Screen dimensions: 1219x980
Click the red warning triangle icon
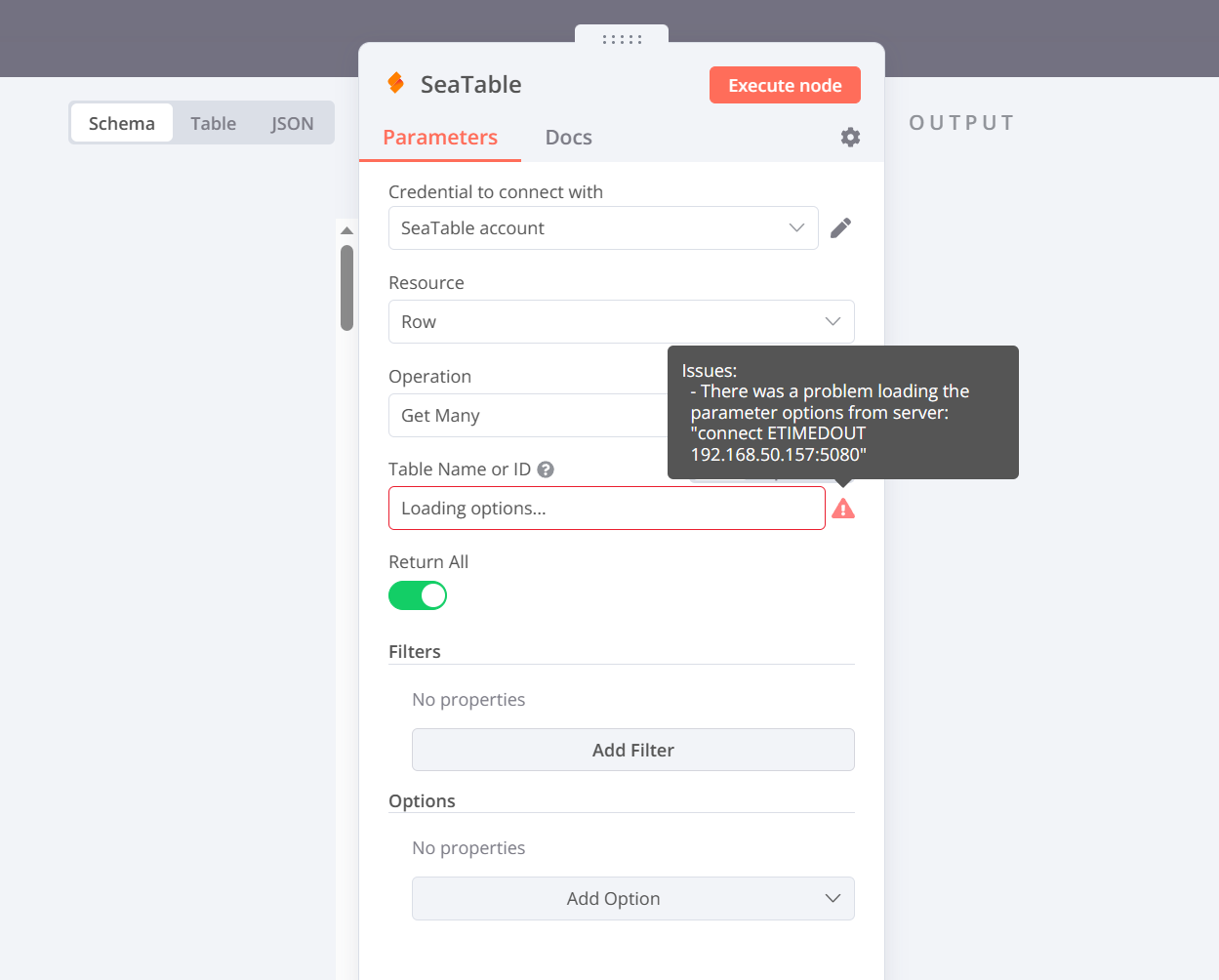843,509
